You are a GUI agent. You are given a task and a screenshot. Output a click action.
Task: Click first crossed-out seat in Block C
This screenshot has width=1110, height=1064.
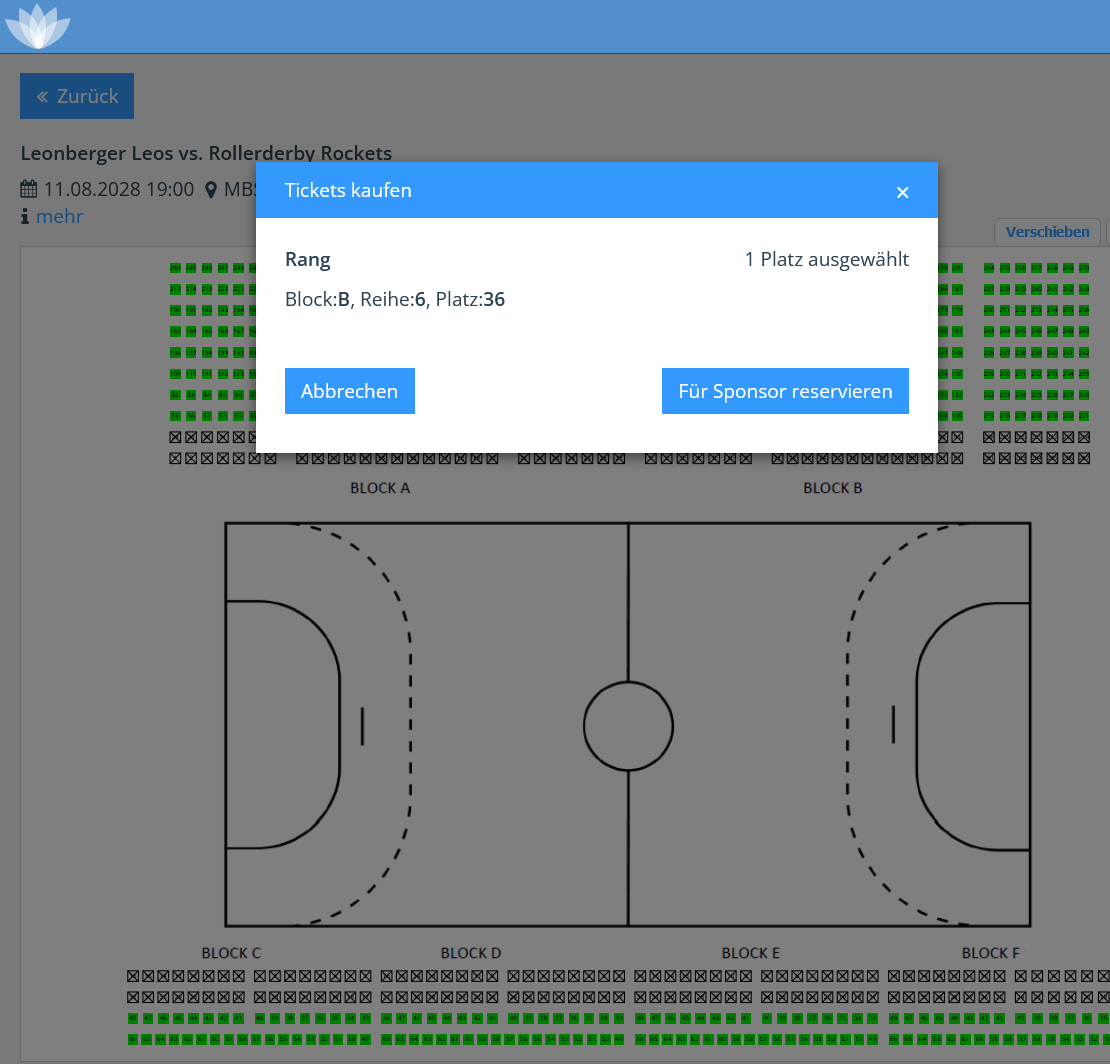tap(133, 975)
